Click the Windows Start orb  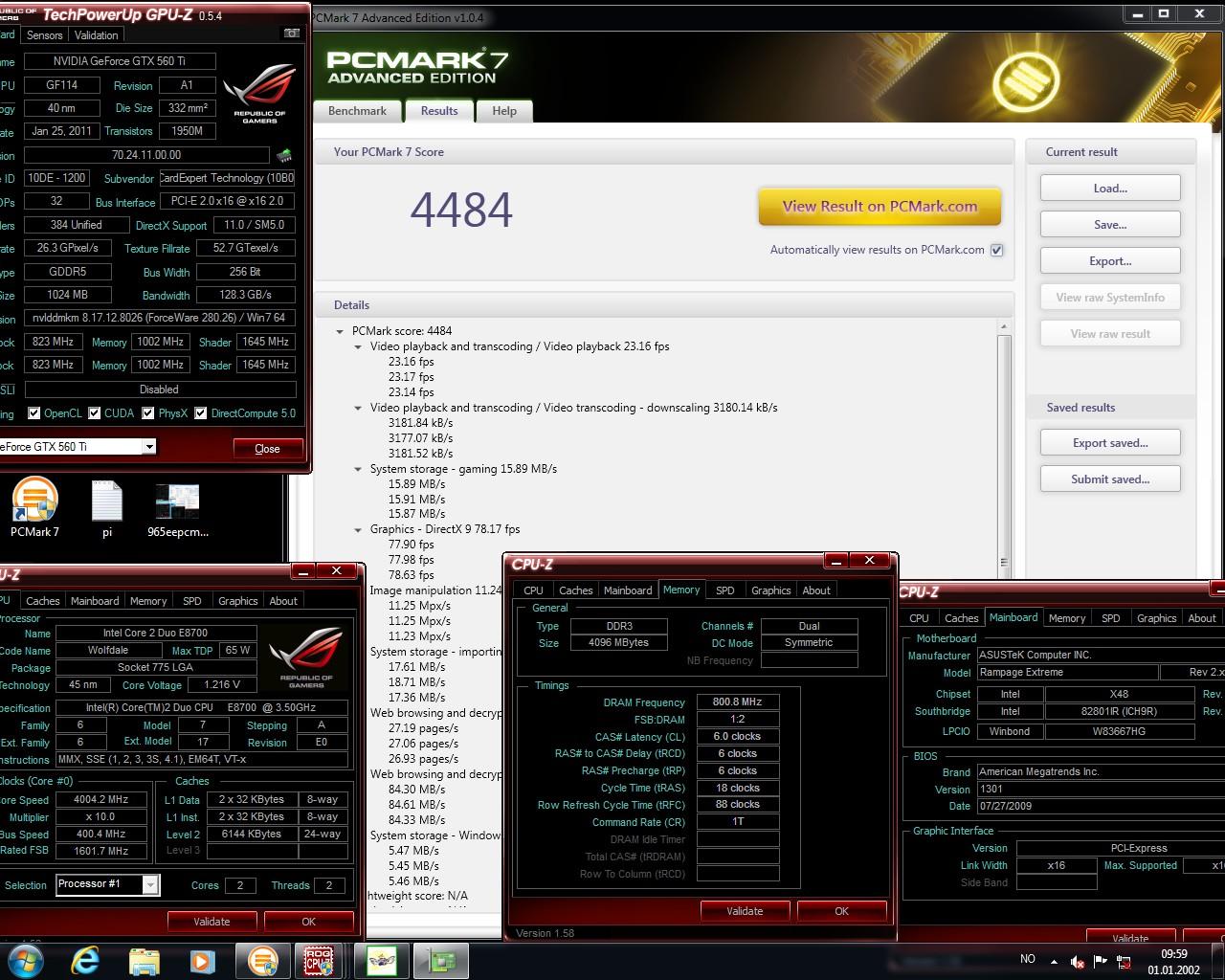click(26, 960)
